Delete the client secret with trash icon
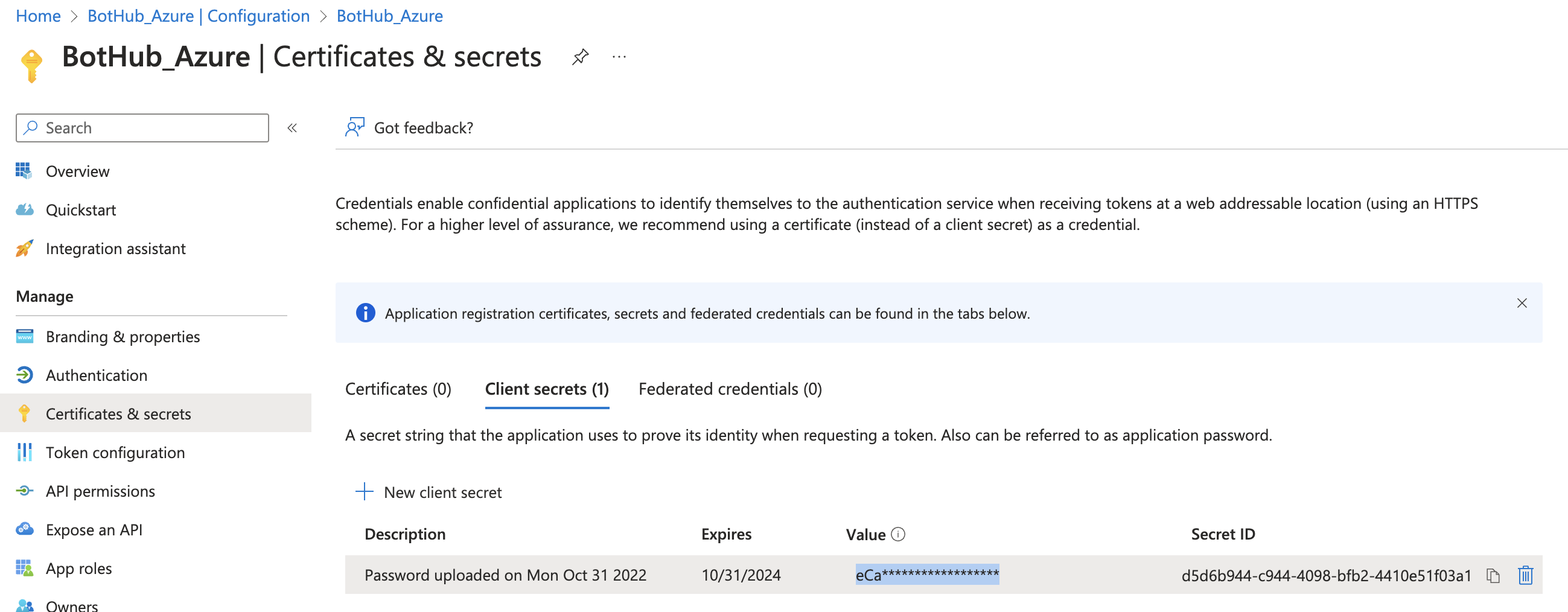The width and height of the screenshot is (1568, 612). [1525, 575]
